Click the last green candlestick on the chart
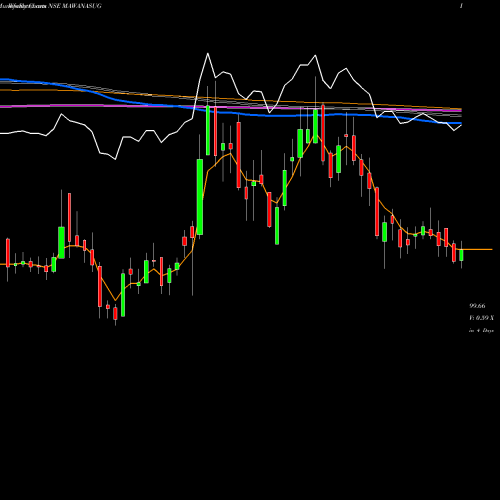Screen dimensions: 500x500 (461, 255)
